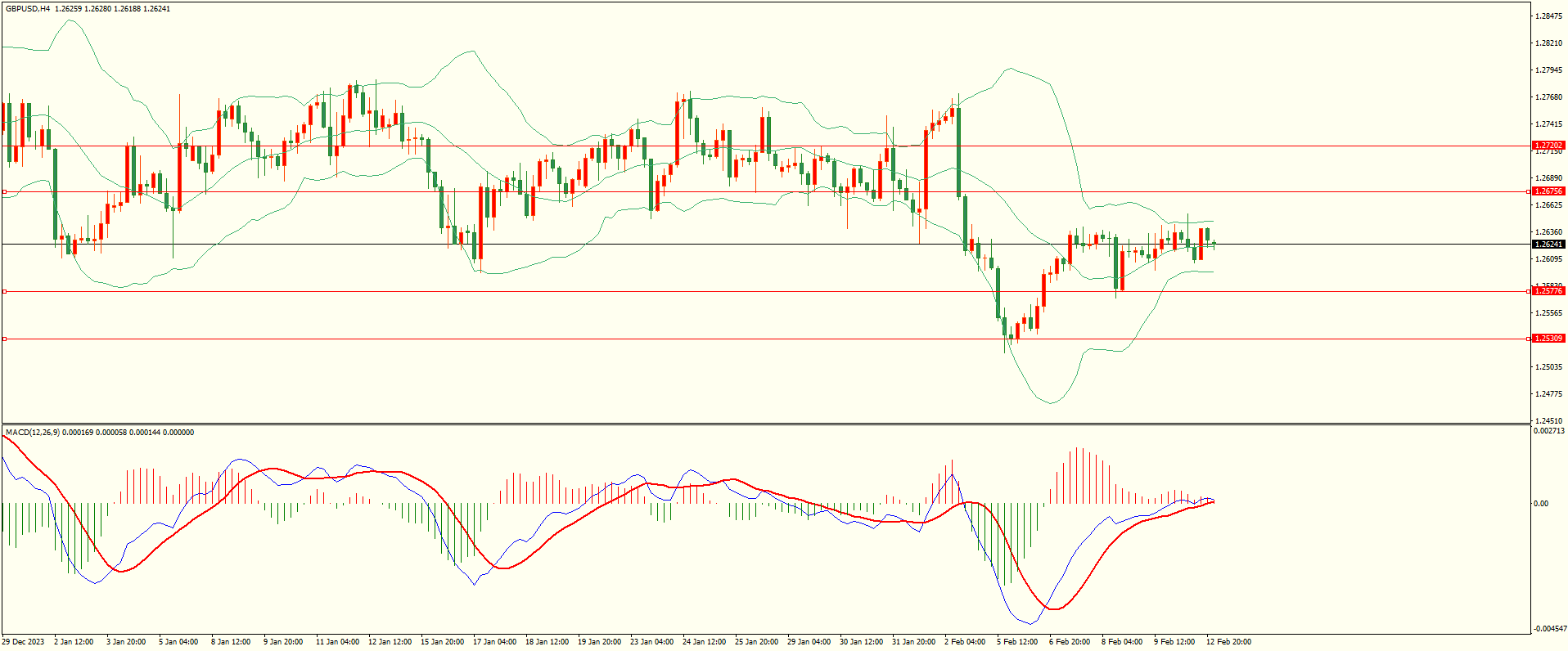Click the 25 Jan 20:00 time axis label

coord(756,642)
